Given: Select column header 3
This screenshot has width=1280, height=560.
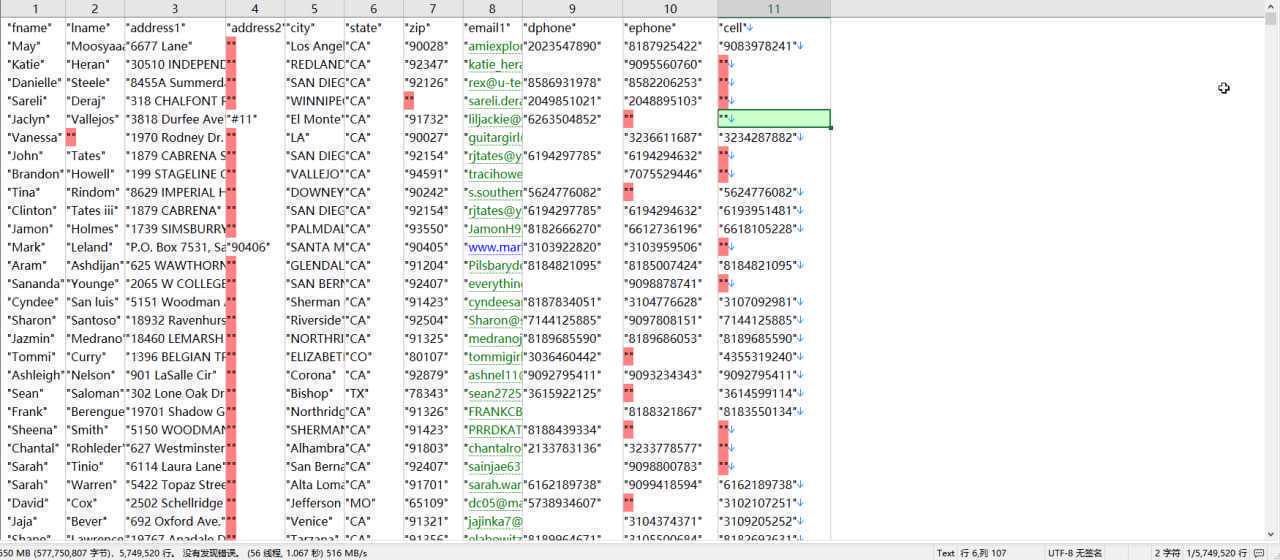Looking at the screenshot, I should (175, 9).
